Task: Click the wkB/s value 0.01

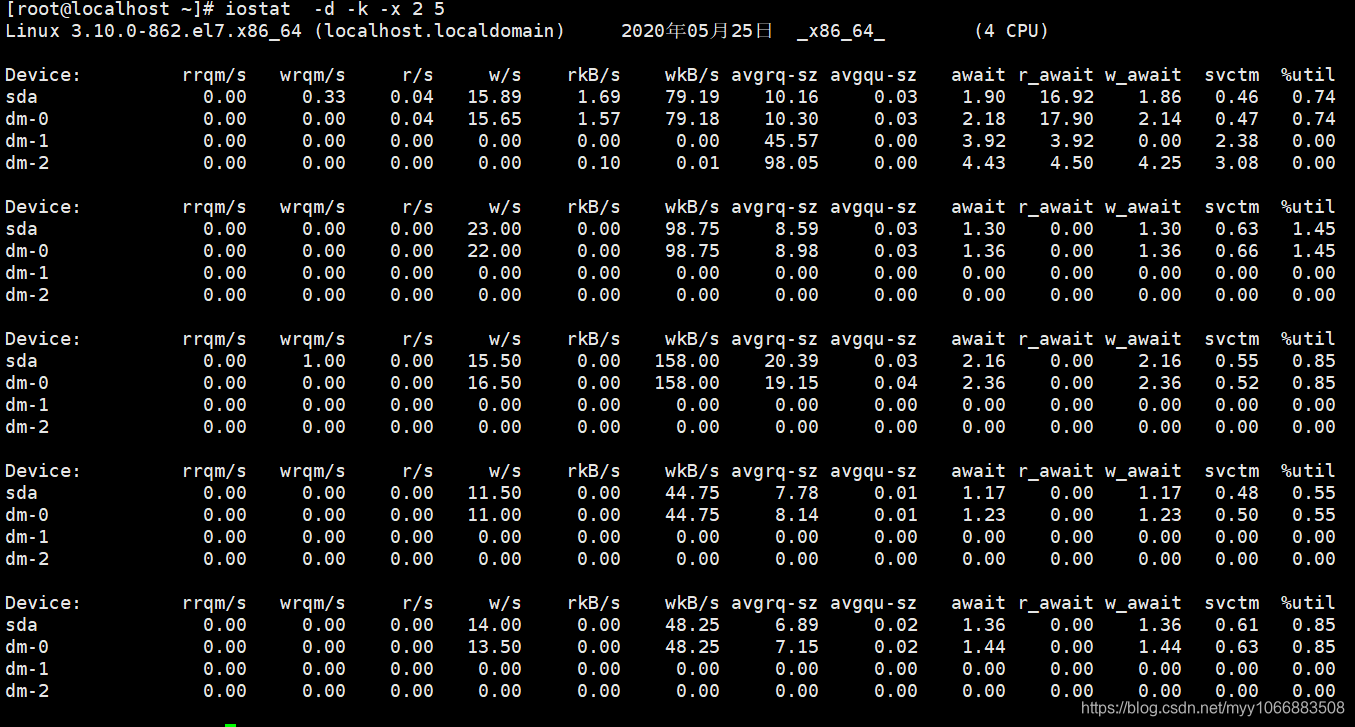Action: click(x=697, y=163)
